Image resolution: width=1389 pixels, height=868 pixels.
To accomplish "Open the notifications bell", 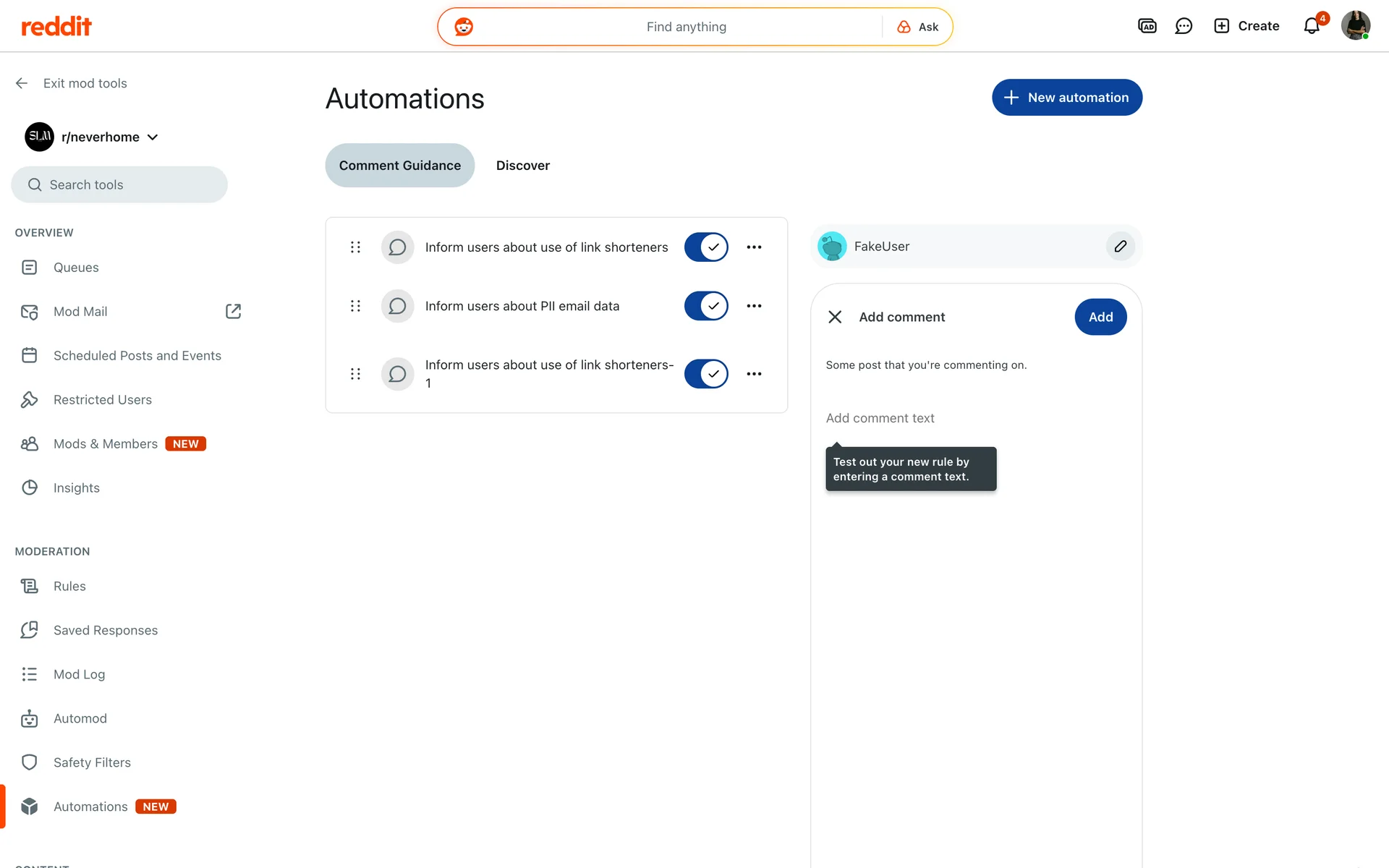I will (1312, 26).
